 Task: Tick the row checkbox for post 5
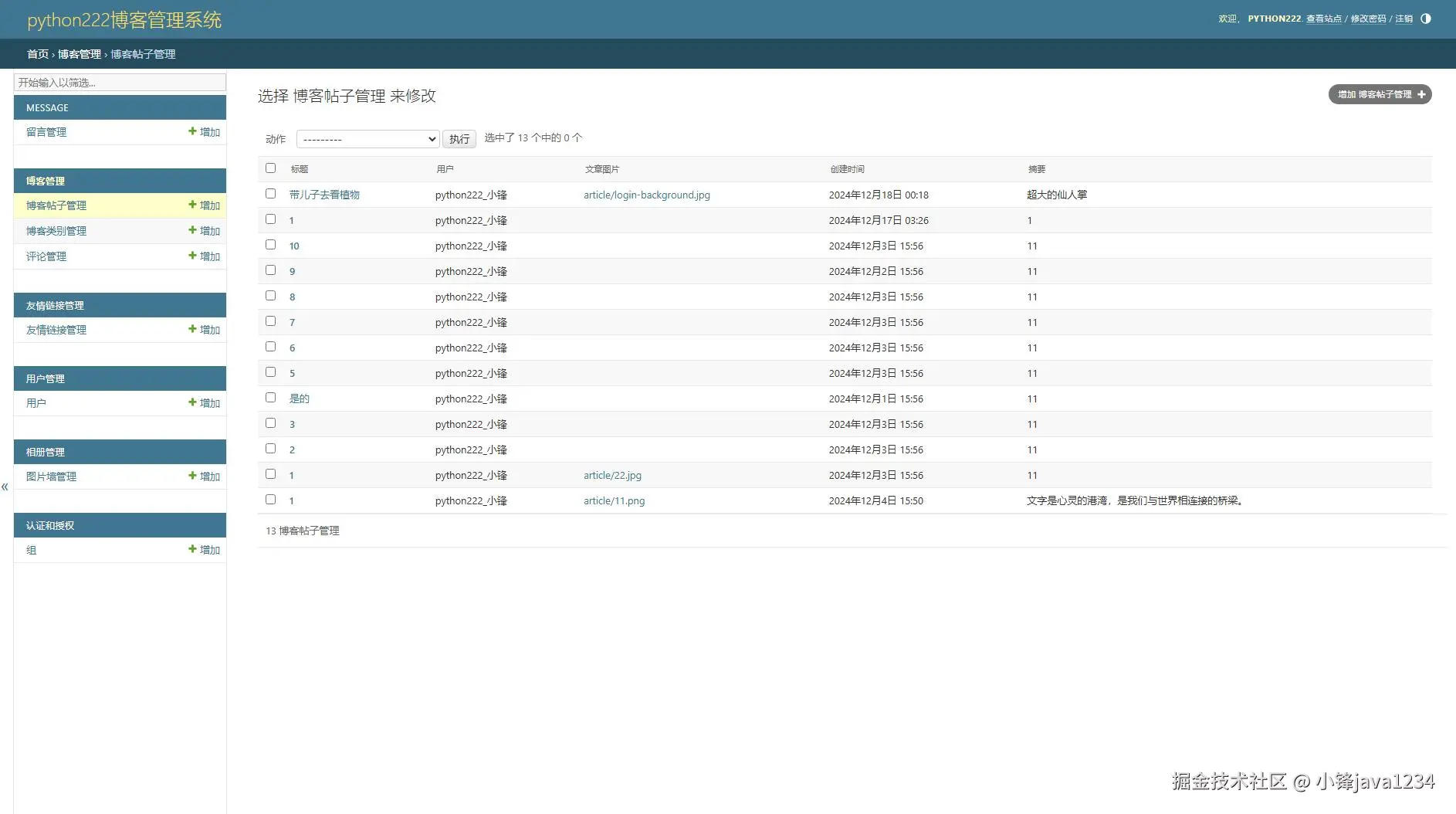(x=270, y=372)
